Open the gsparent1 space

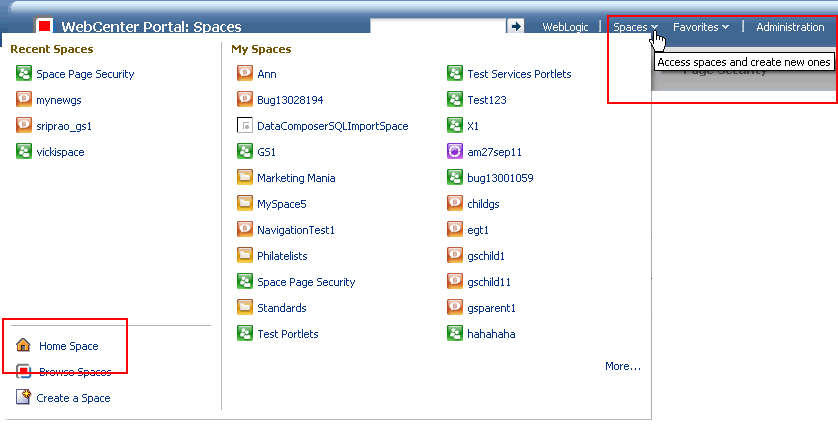tap(491, 308)
